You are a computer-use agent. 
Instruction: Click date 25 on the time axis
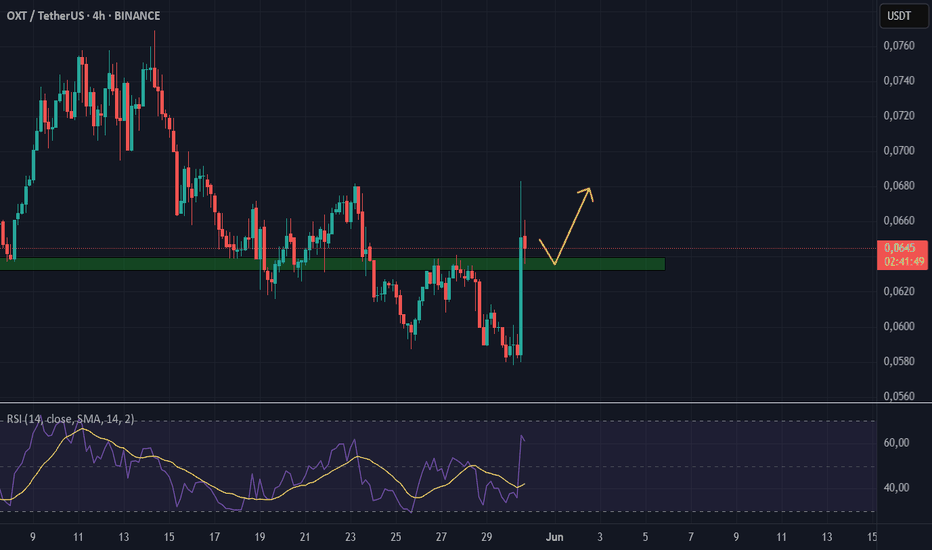tap(396, 537)
